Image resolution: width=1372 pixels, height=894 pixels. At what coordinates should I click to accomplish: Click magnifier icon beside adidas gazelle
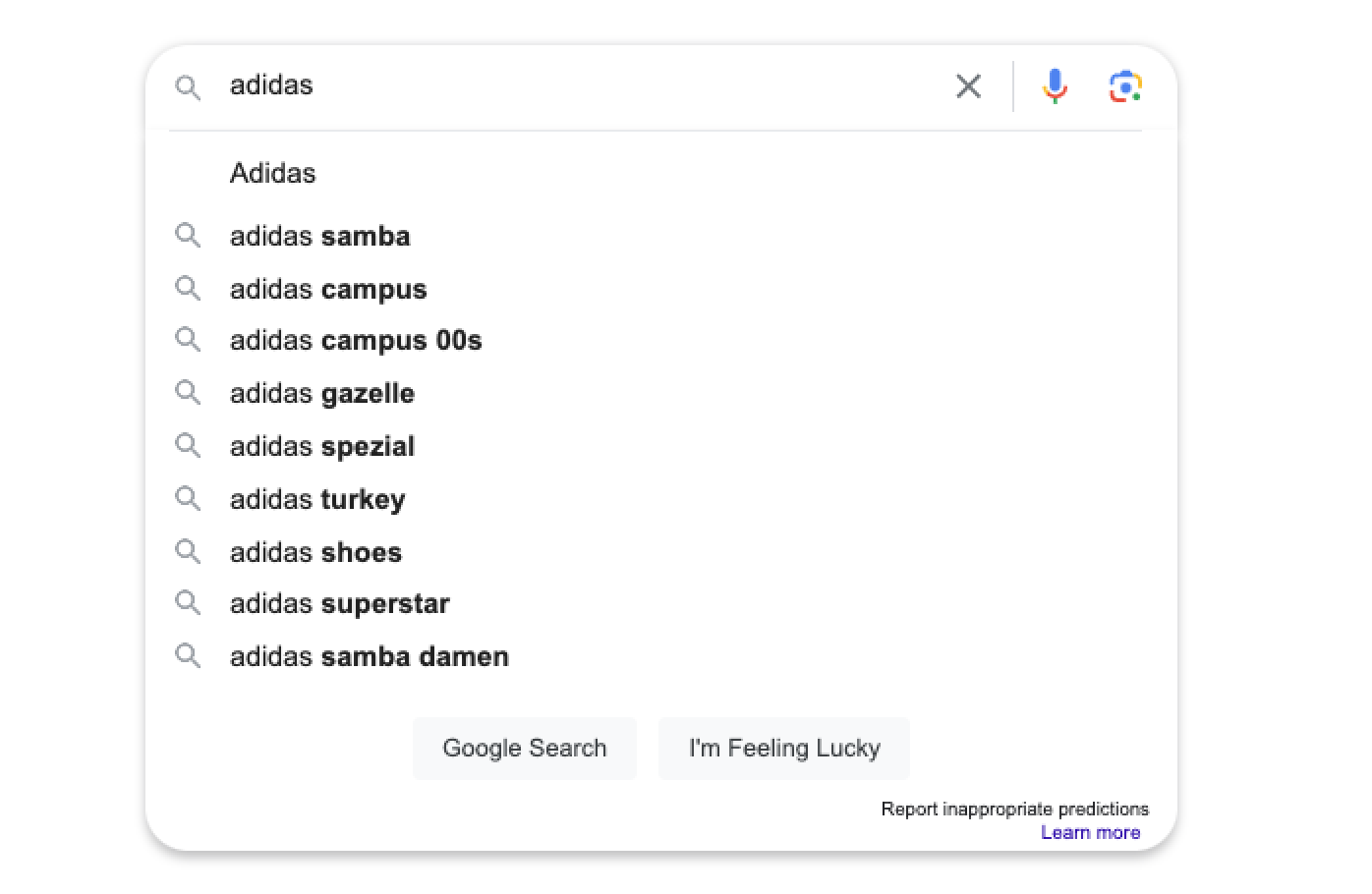click(x=188, y=393)
